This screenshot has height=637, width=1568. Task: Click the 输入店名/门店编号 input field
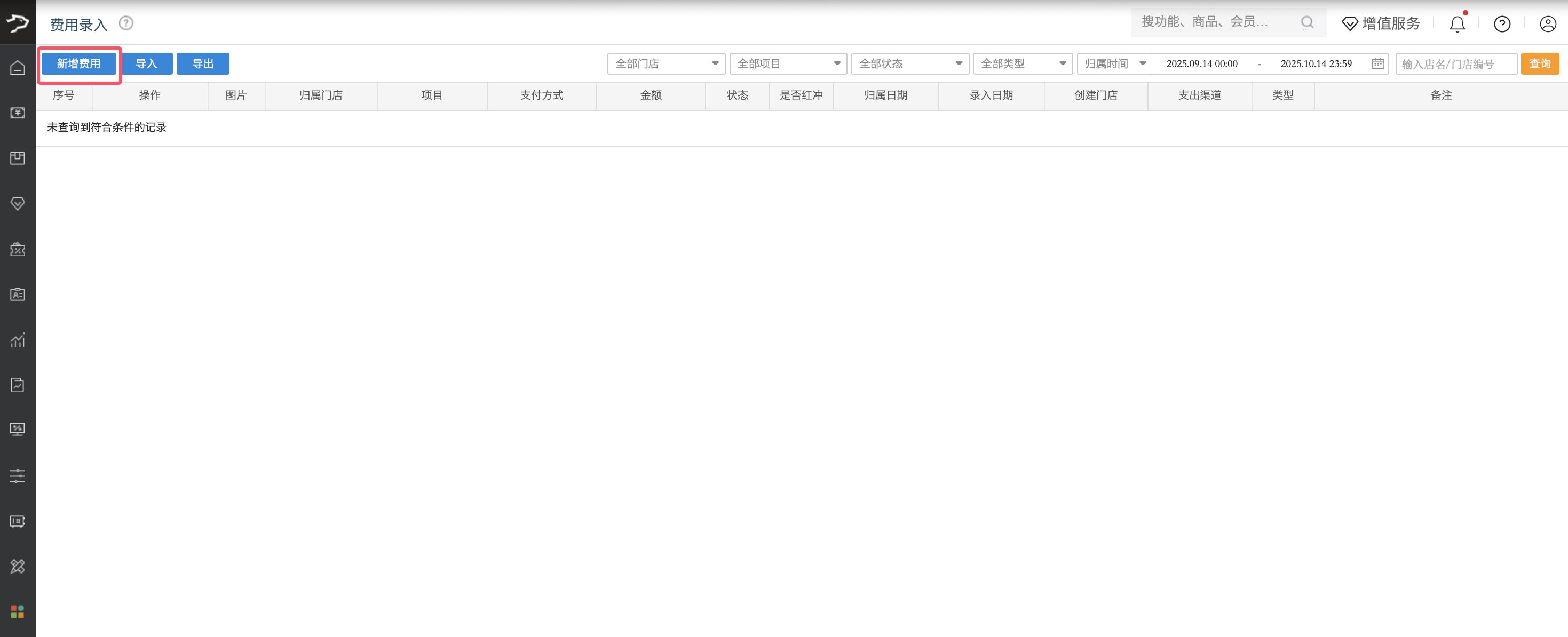1456,63
